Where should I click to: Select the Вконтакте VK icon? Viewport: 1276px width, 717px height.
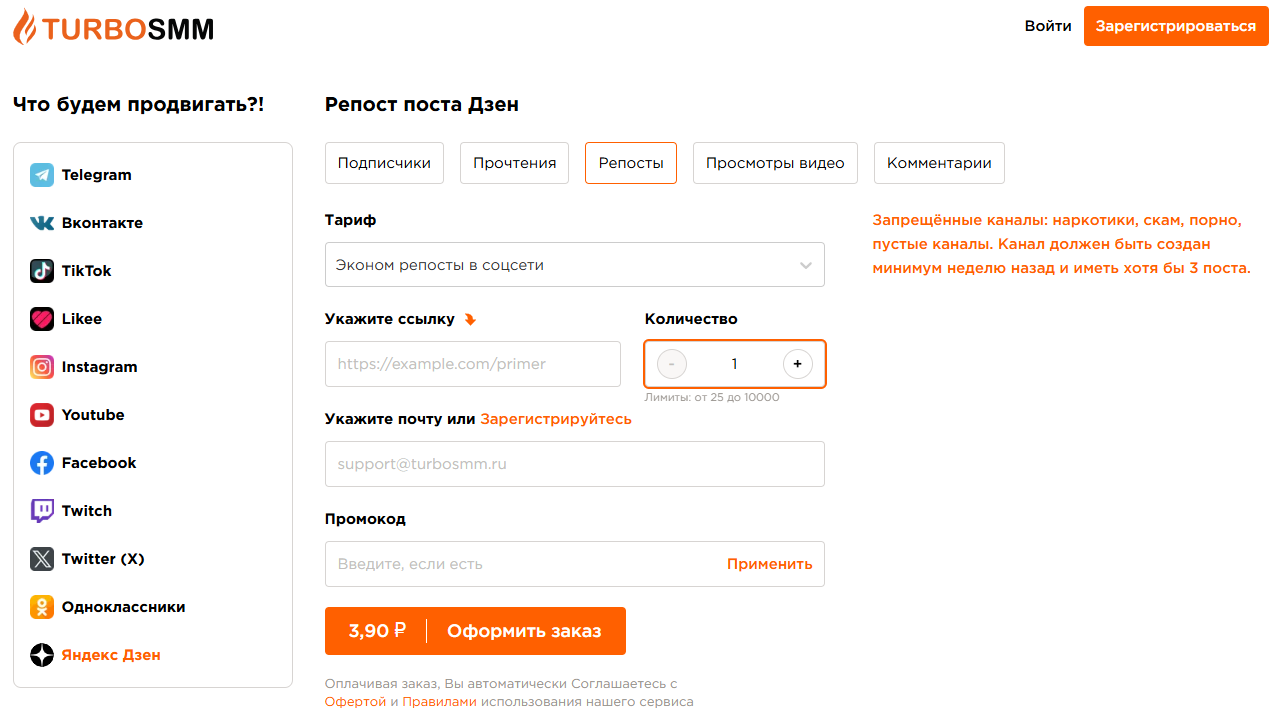(42, 223)
